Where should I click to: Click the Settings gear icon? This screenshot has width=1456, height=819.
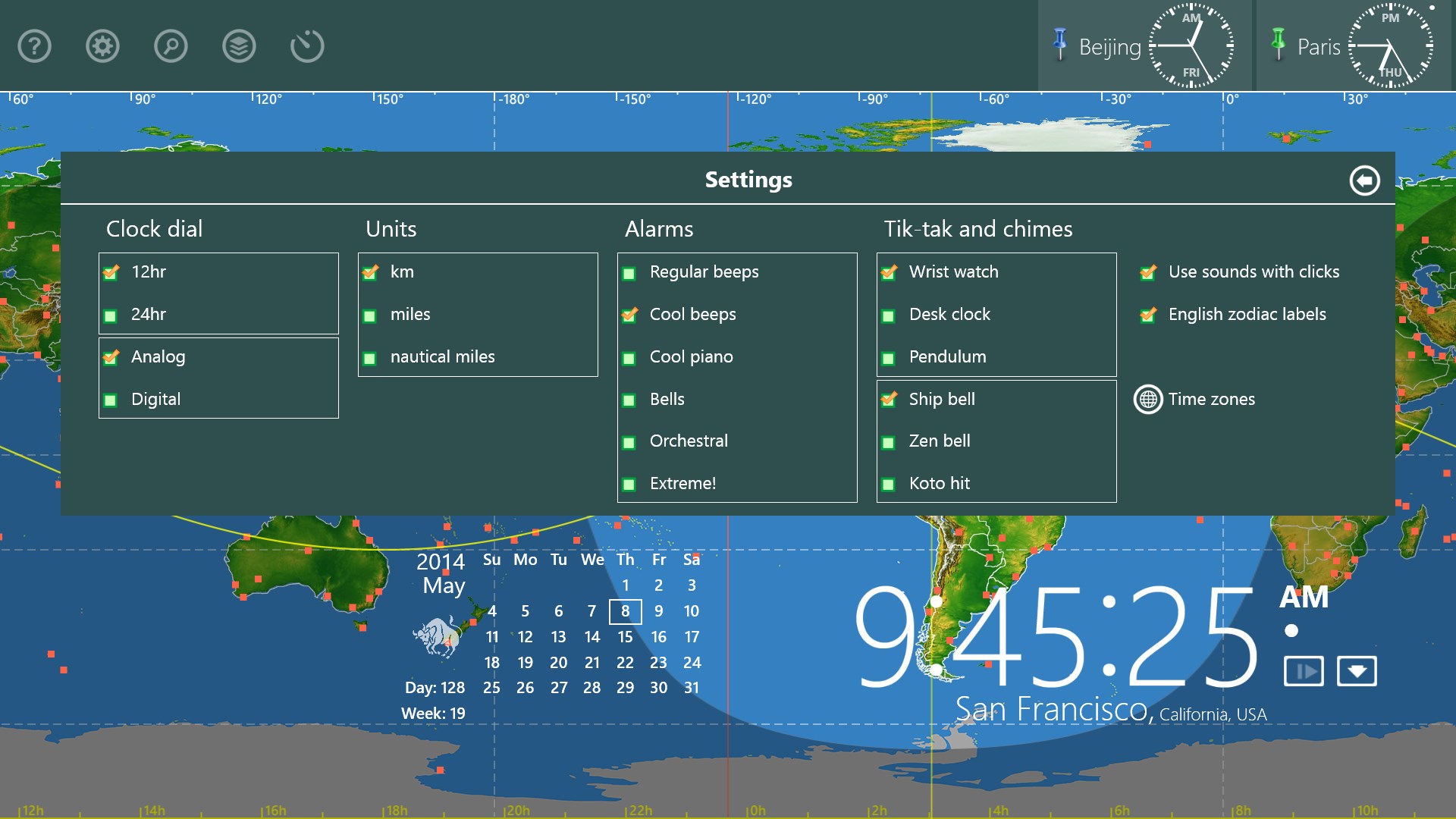click(102, 46)
